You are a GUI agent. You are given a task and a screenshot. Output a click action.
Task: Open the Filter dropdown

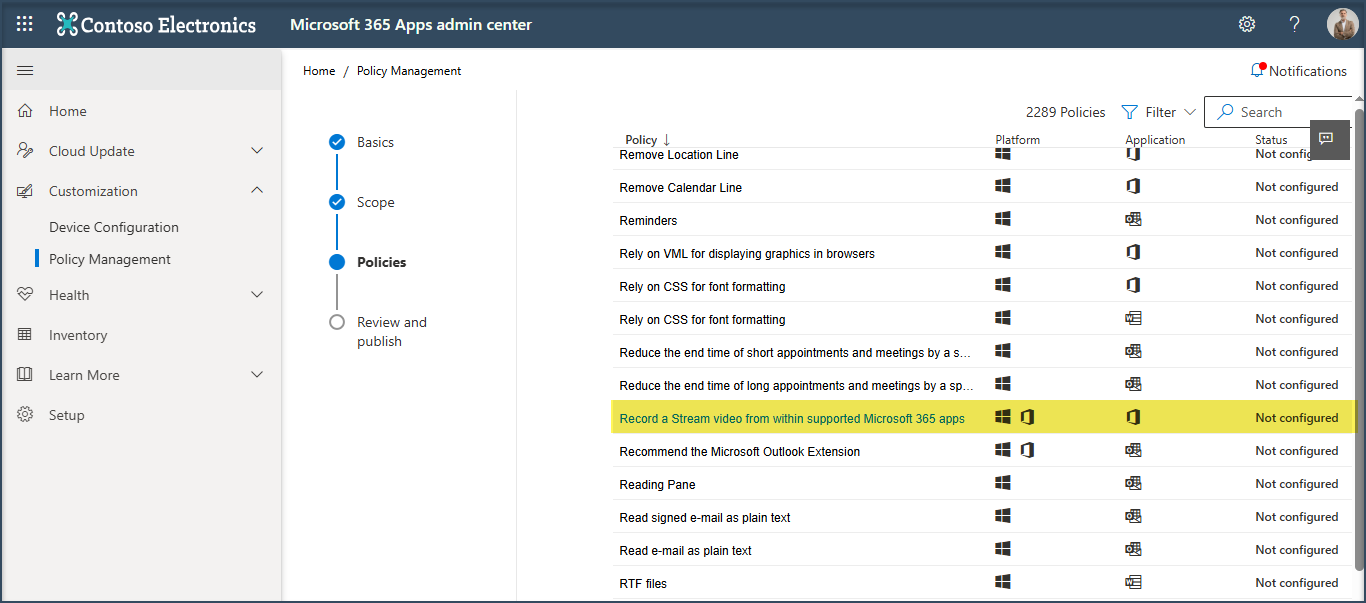1158,112
